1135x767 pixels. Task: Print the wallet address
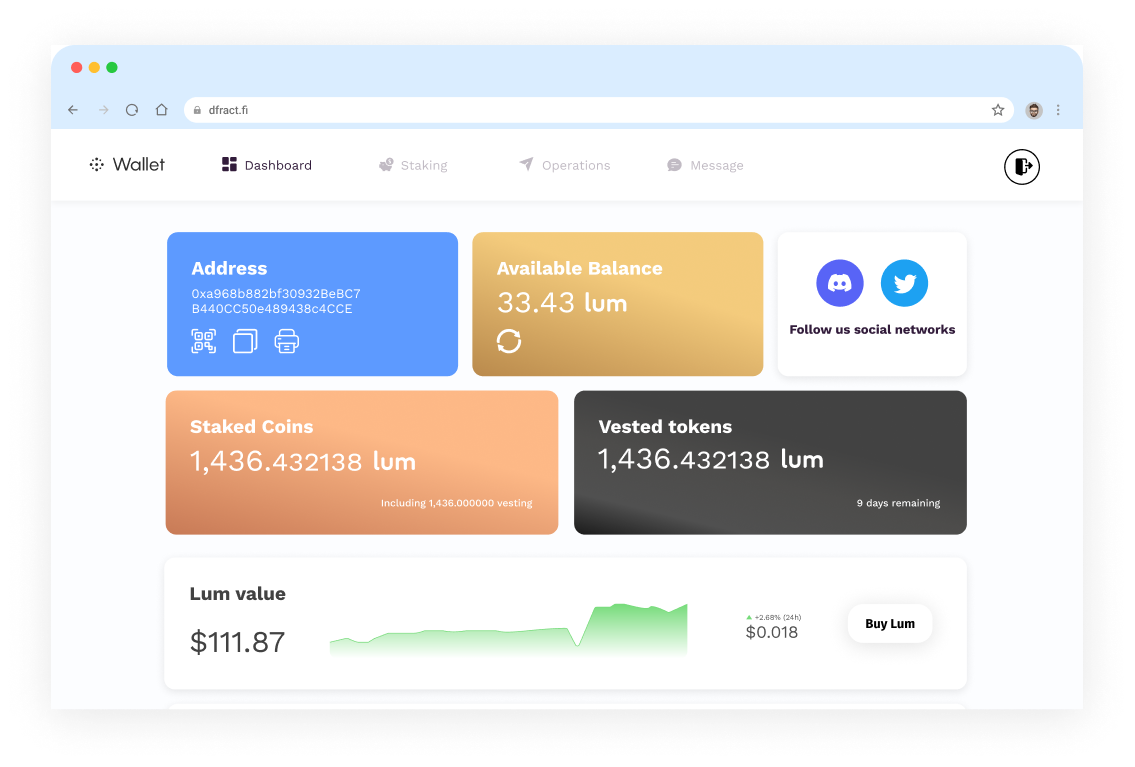point(287,341)
